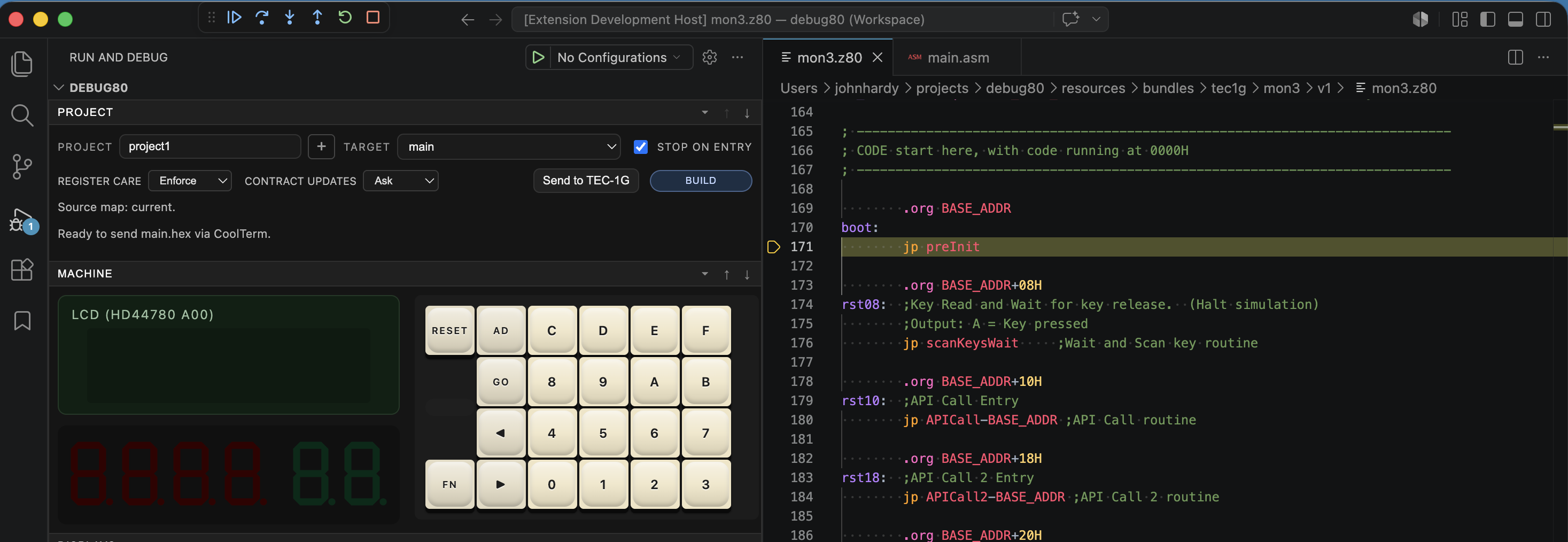Image resolution: width=1568 pixels, height=542 pixels.
Task: Open the Explorer view
Action: [22, 64]
